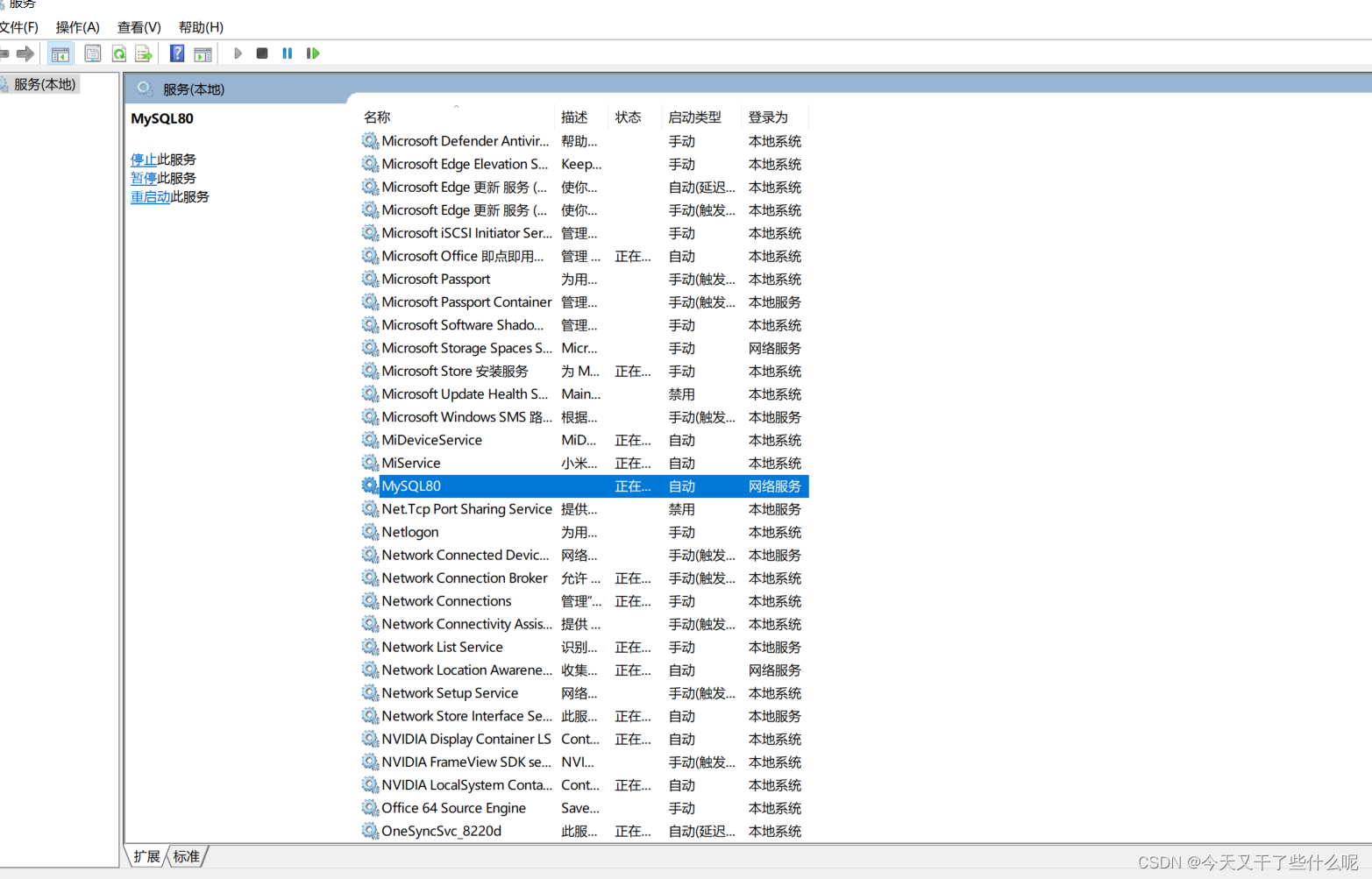Viewport: 1372px width, 879px height.
Task: Select the Microsoft Edge Elevation S... service
Action: tap(465, 164)
